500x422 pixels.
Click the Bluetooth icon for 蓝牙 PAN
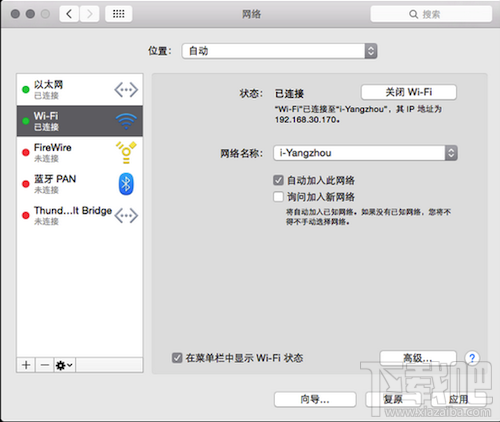pos(126,184)
